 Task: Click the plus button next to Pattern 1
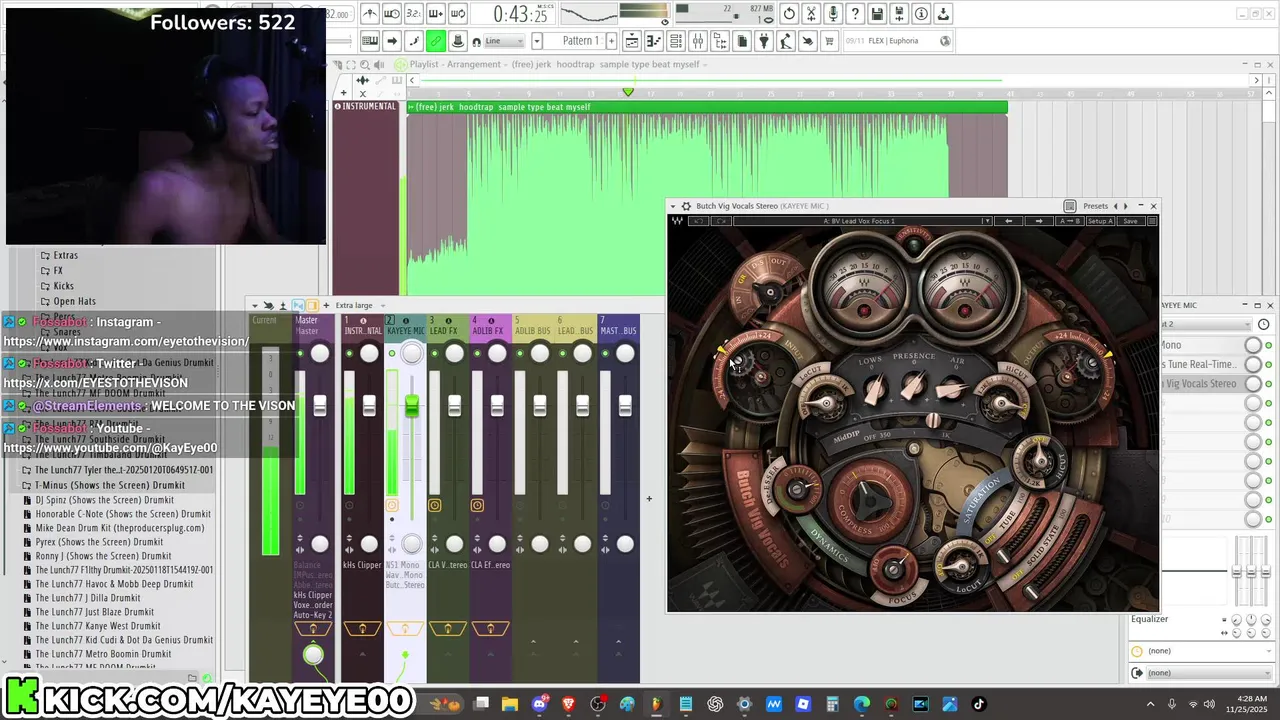pyautogui.click(x=610, y=41)
